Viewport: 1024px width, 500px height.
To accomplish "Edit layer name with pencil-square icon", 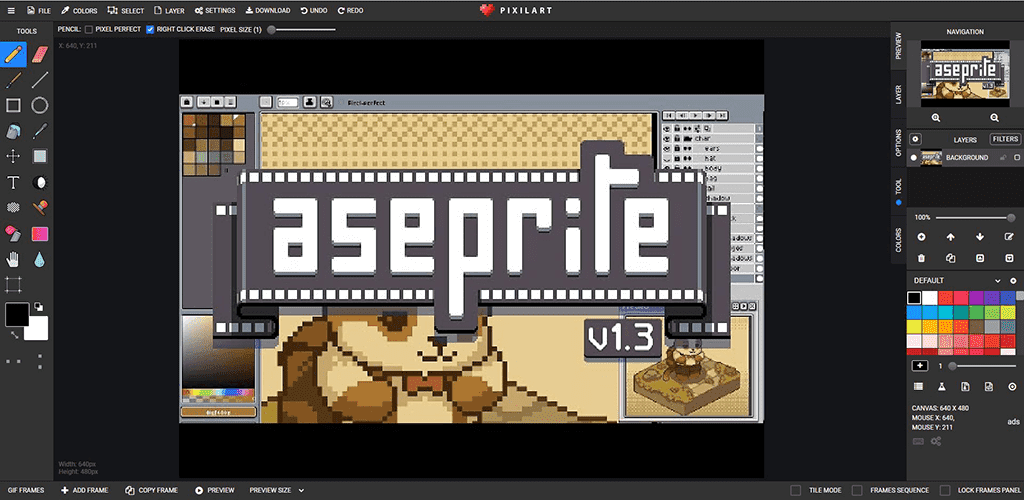I will pyautogui.click(x=1010, y=237).
